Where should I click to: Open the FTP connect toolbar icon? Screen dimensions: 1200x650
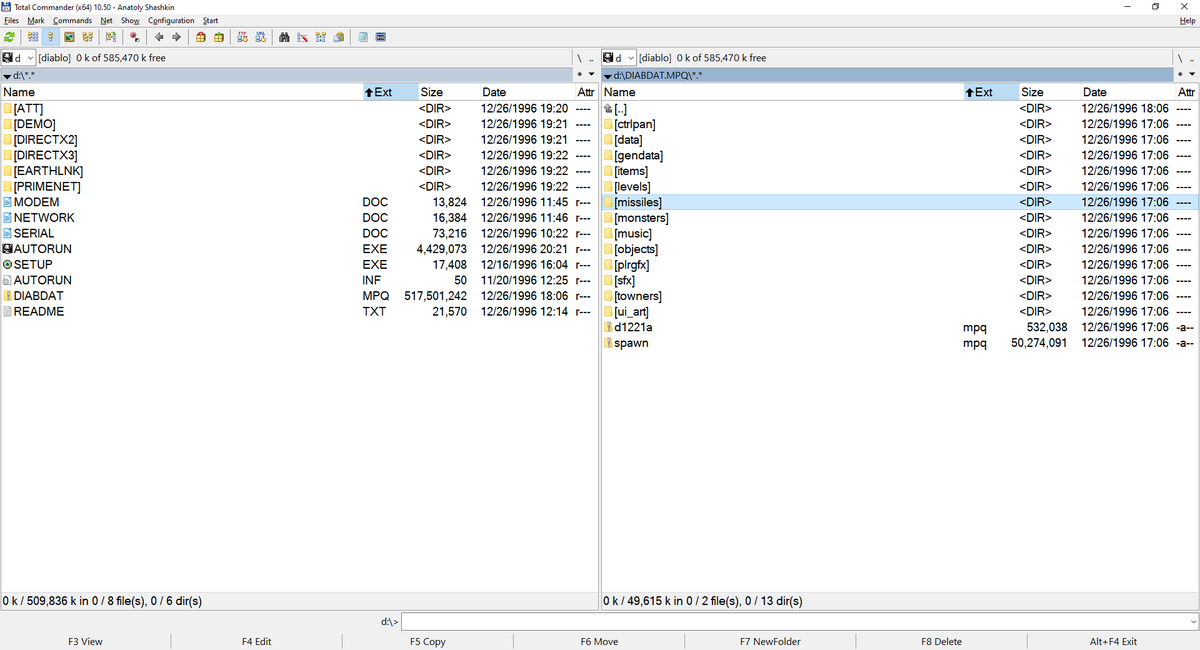coord(242,37)
